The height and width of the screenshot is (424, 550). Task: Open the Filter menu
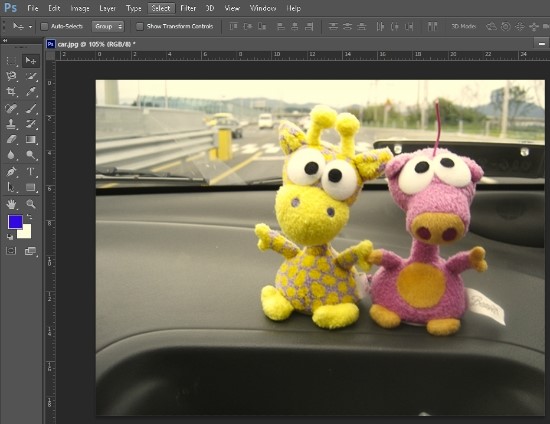(188, 8)
